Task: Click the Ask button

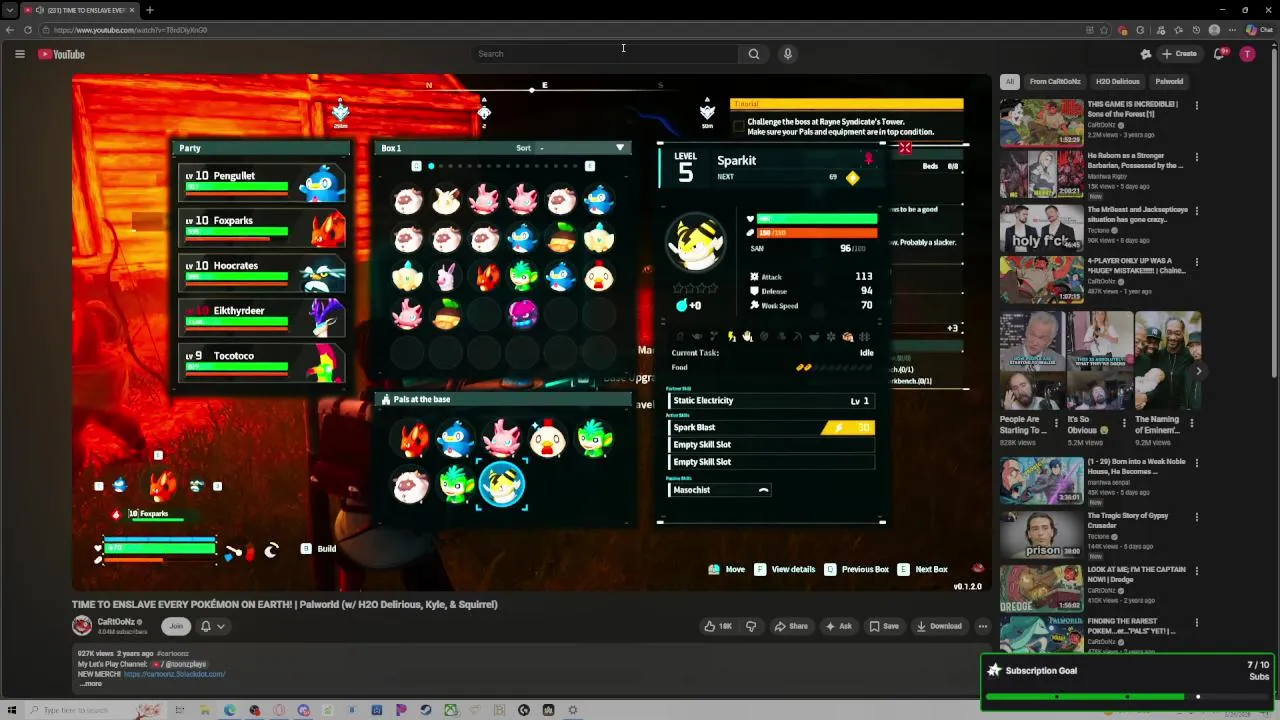Action: 838,626
